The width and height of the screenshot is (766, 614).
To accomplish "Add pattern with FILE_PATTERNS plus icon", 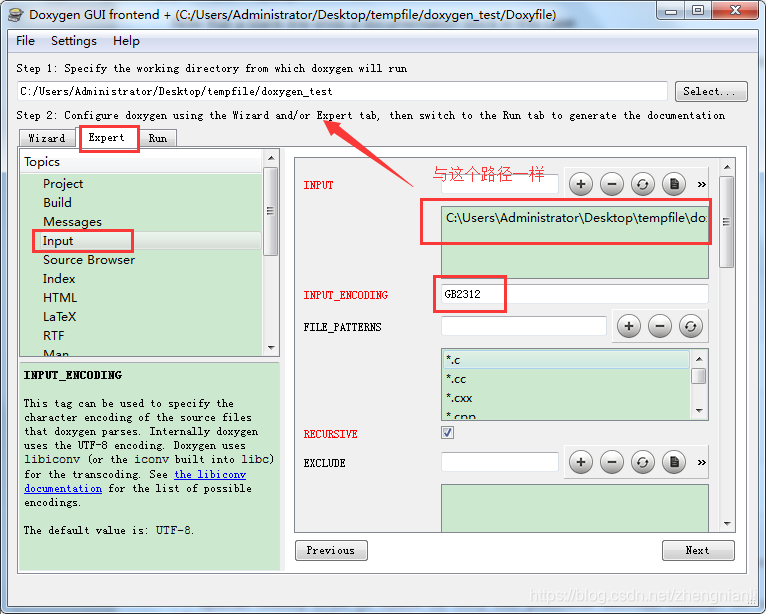I will pos(629,326).
